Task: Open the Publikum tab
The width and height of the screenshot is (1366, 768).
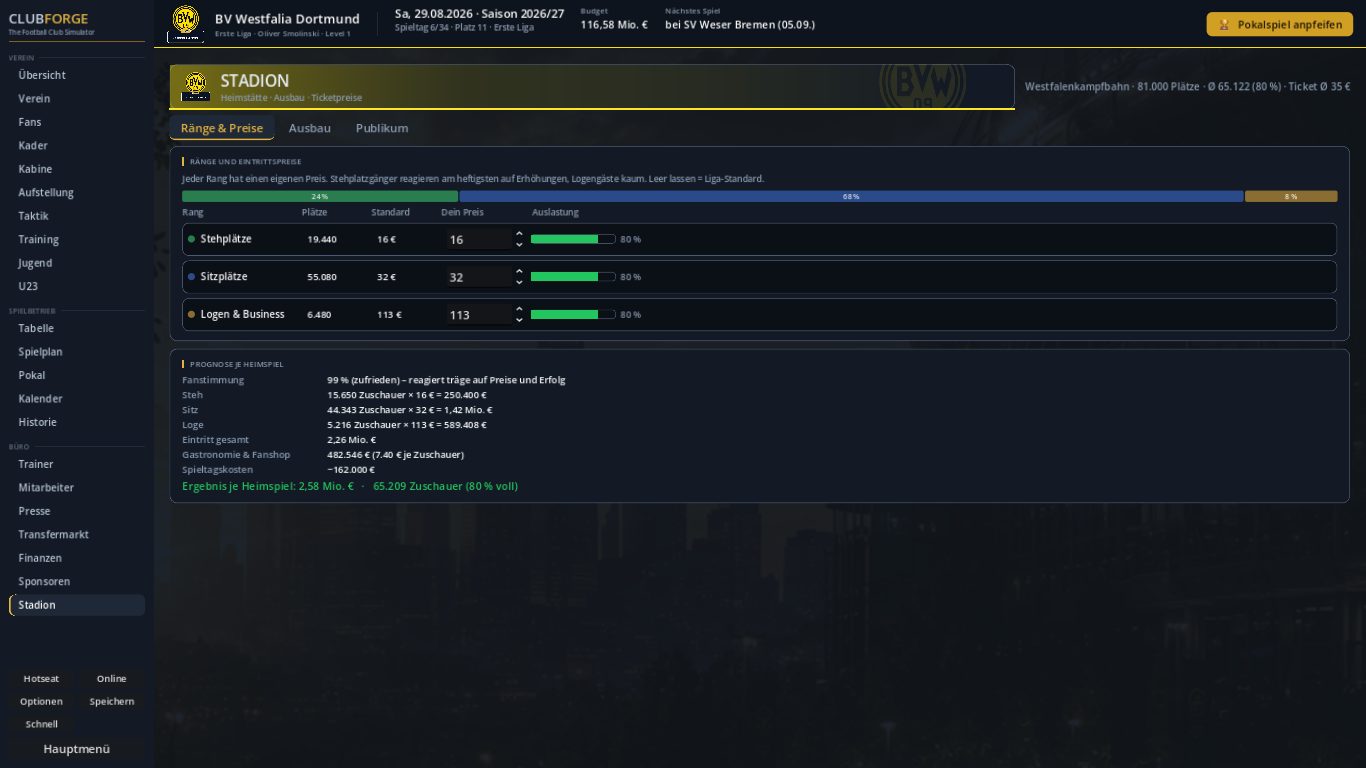Action: pyautogui.click(x=382, y=128)
